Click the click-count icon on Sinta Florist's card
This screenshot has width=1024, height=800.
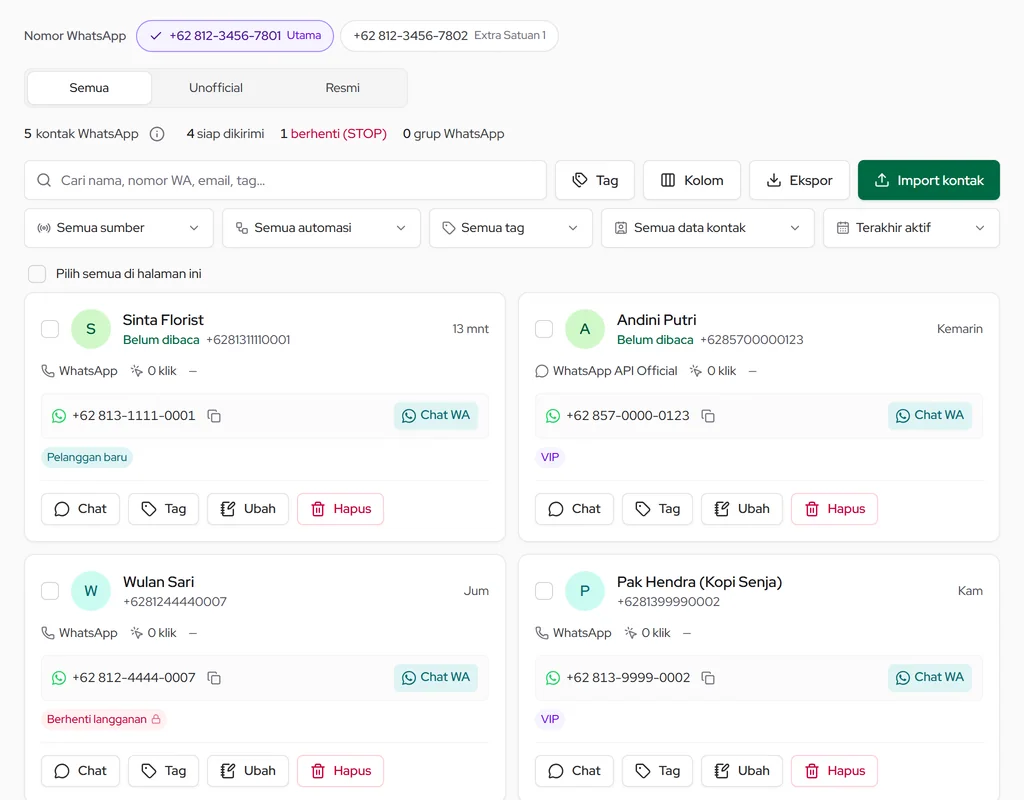click(x=136, y=371)
